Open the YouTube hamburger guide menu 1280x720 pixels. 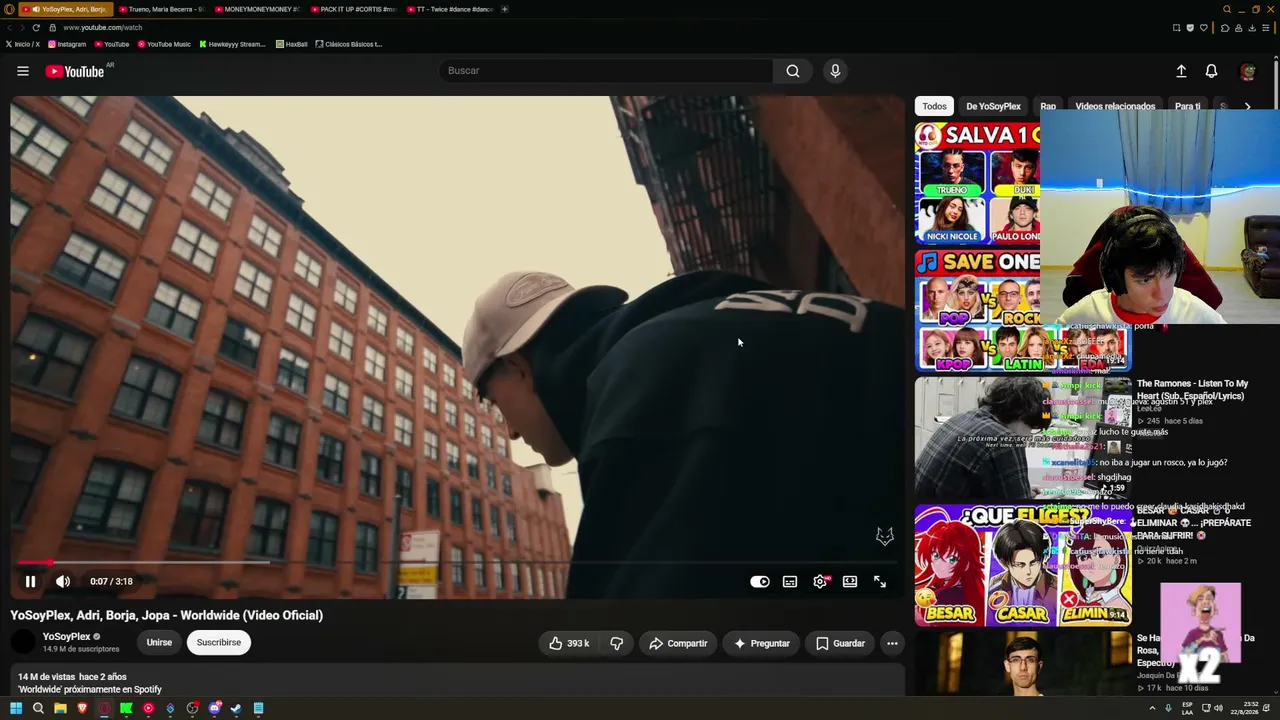click(x=23, y=71)
